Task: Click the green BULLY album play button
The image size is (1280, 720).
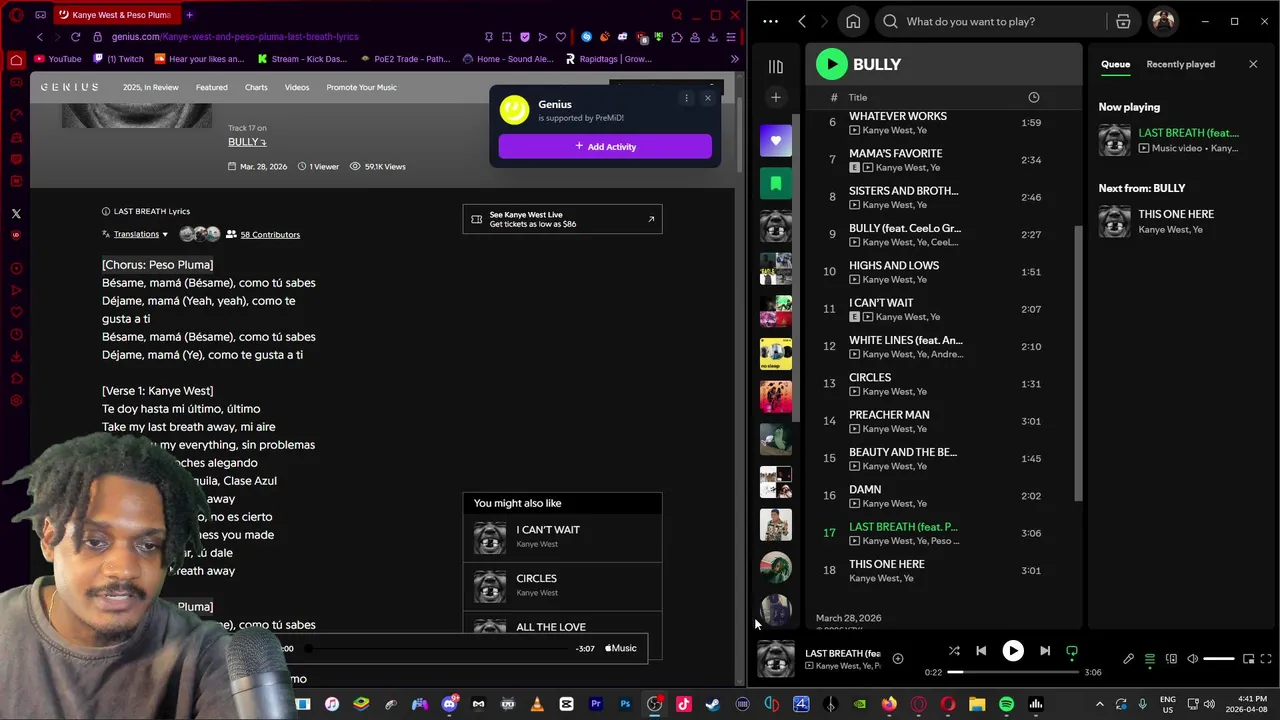Action: (831, 64)
